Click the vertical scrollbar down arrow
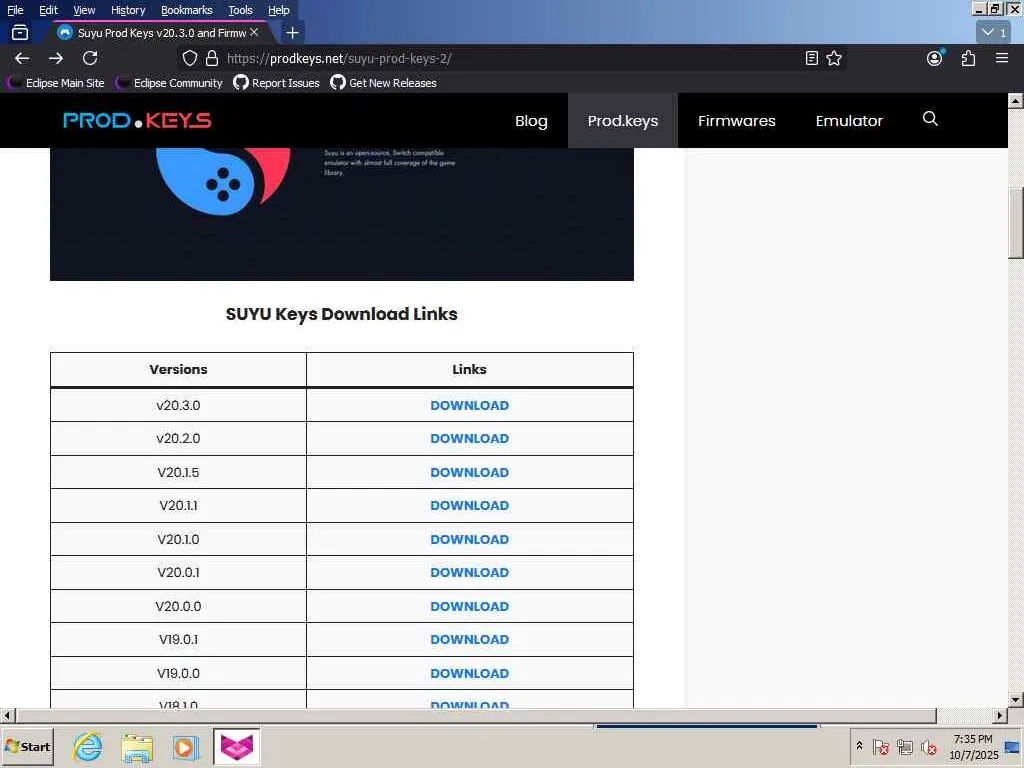The height and width of the screenshot is (768, 1024). [1016, 699]
